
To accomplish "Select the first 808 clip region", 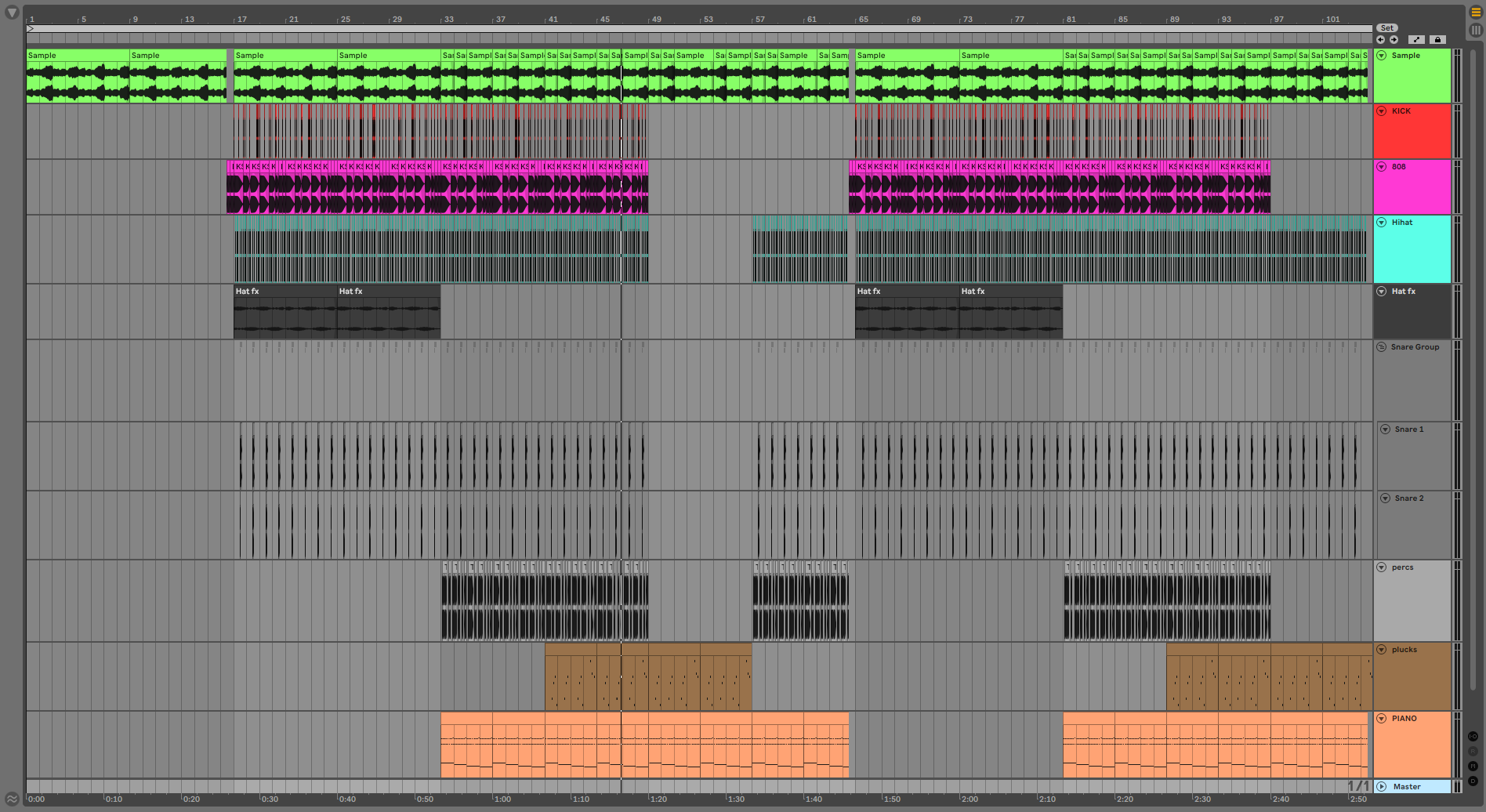I will tap(437, 187).
